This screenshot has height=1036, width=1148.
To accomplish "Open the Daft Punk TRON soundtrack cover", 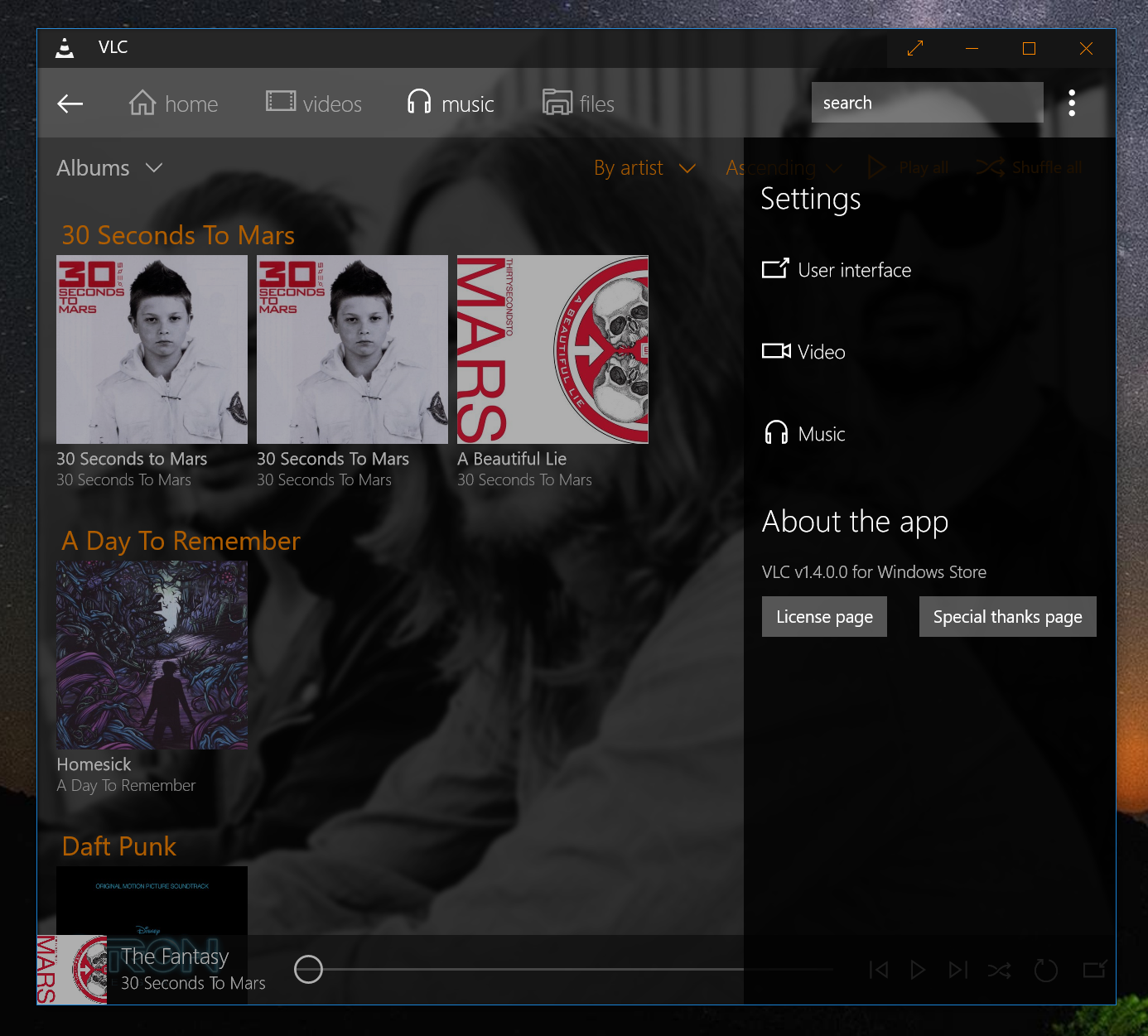I will tap(152, 901).
